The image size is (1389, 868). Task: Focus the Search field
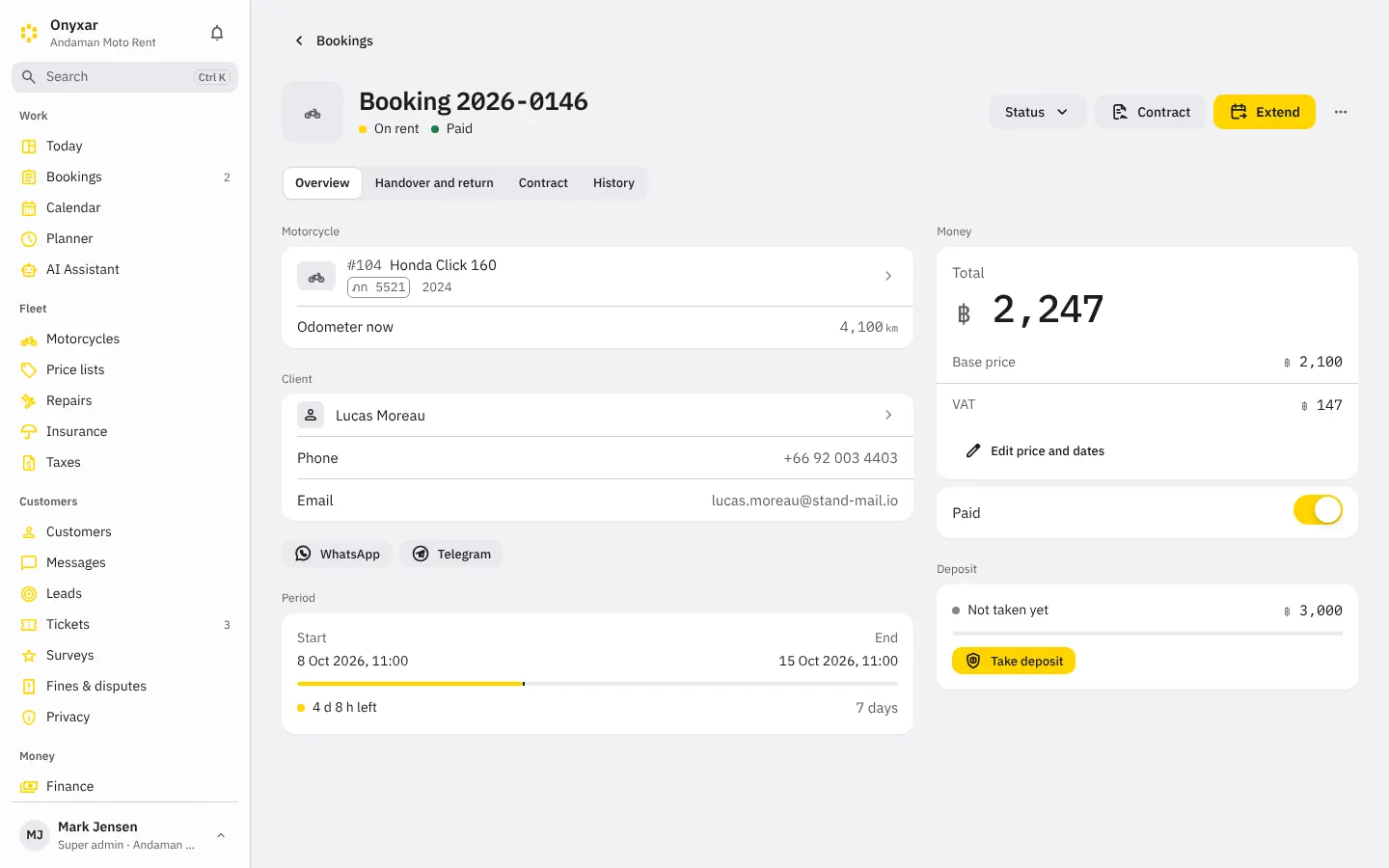click(x=124, y=77)
